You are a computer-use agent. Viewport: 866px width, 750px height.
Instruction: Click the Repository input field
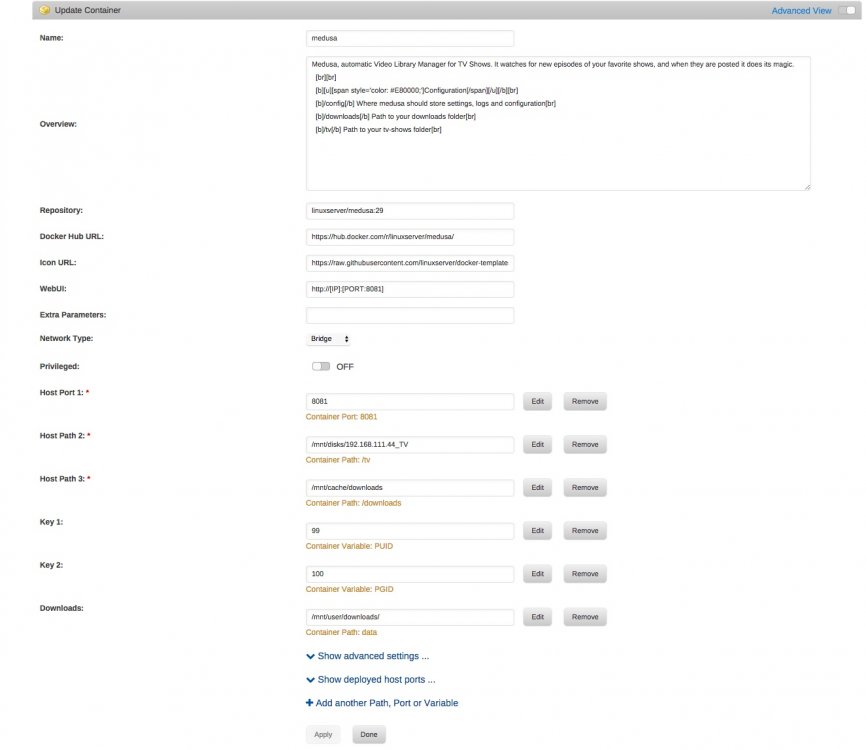[410, 210]
